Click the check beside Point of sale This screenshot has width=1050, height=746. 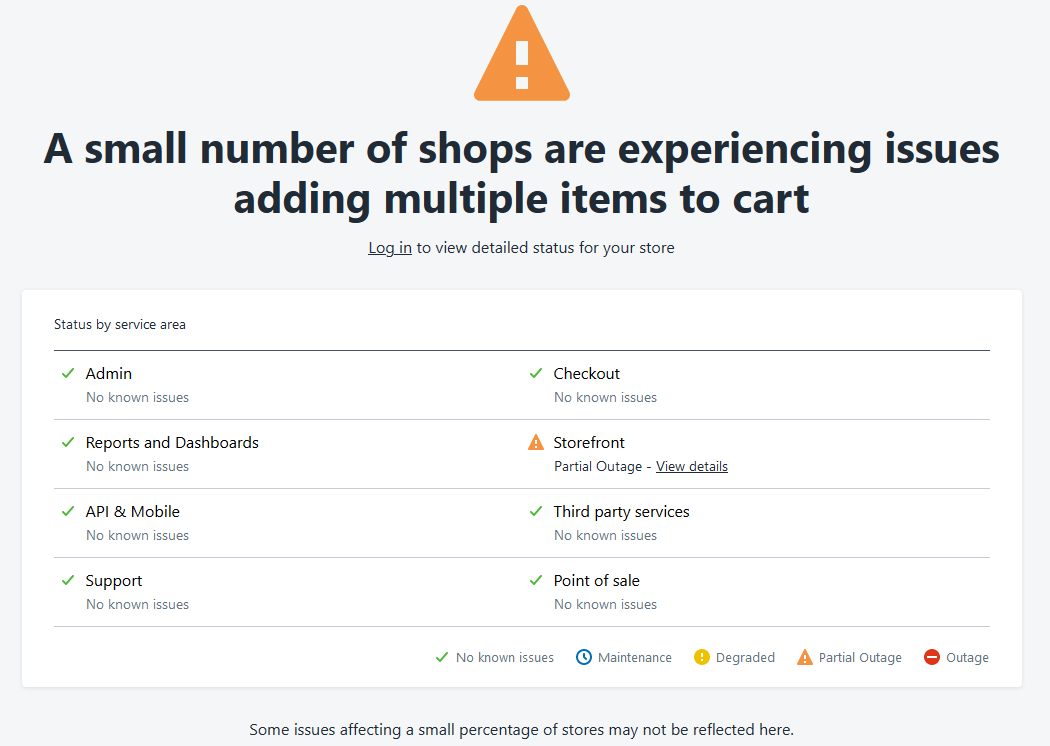point(535,580)
